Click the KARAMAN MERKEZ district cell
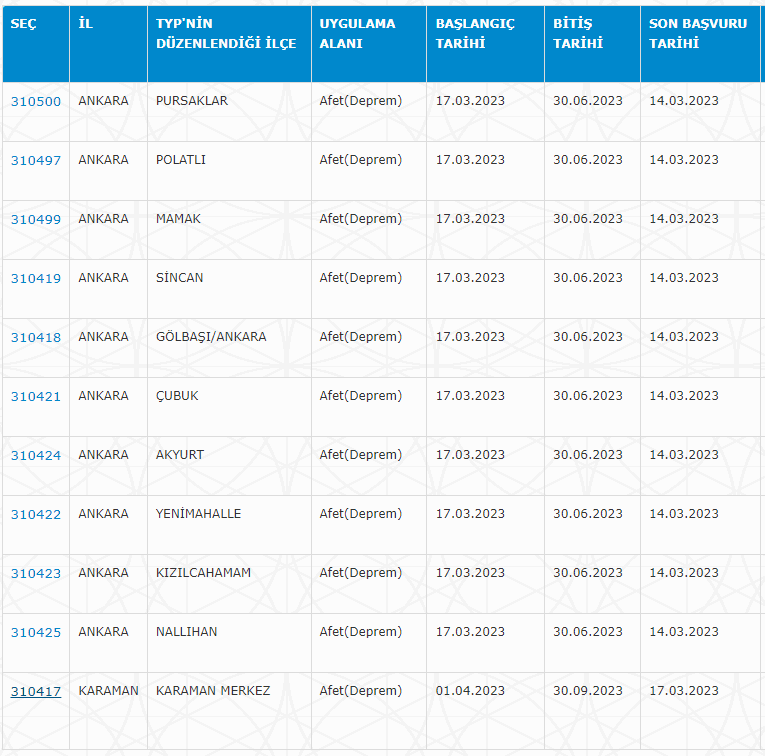 click(213, 691)
